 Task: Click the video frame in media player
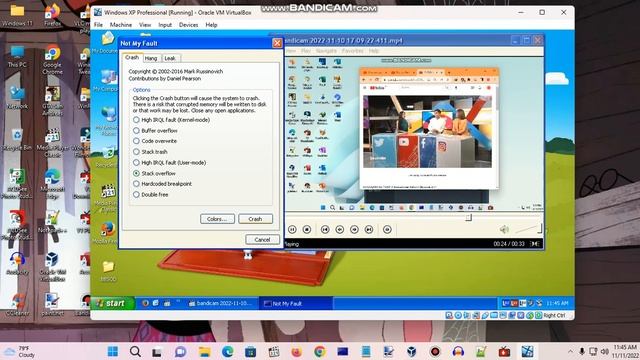(414, 133)
